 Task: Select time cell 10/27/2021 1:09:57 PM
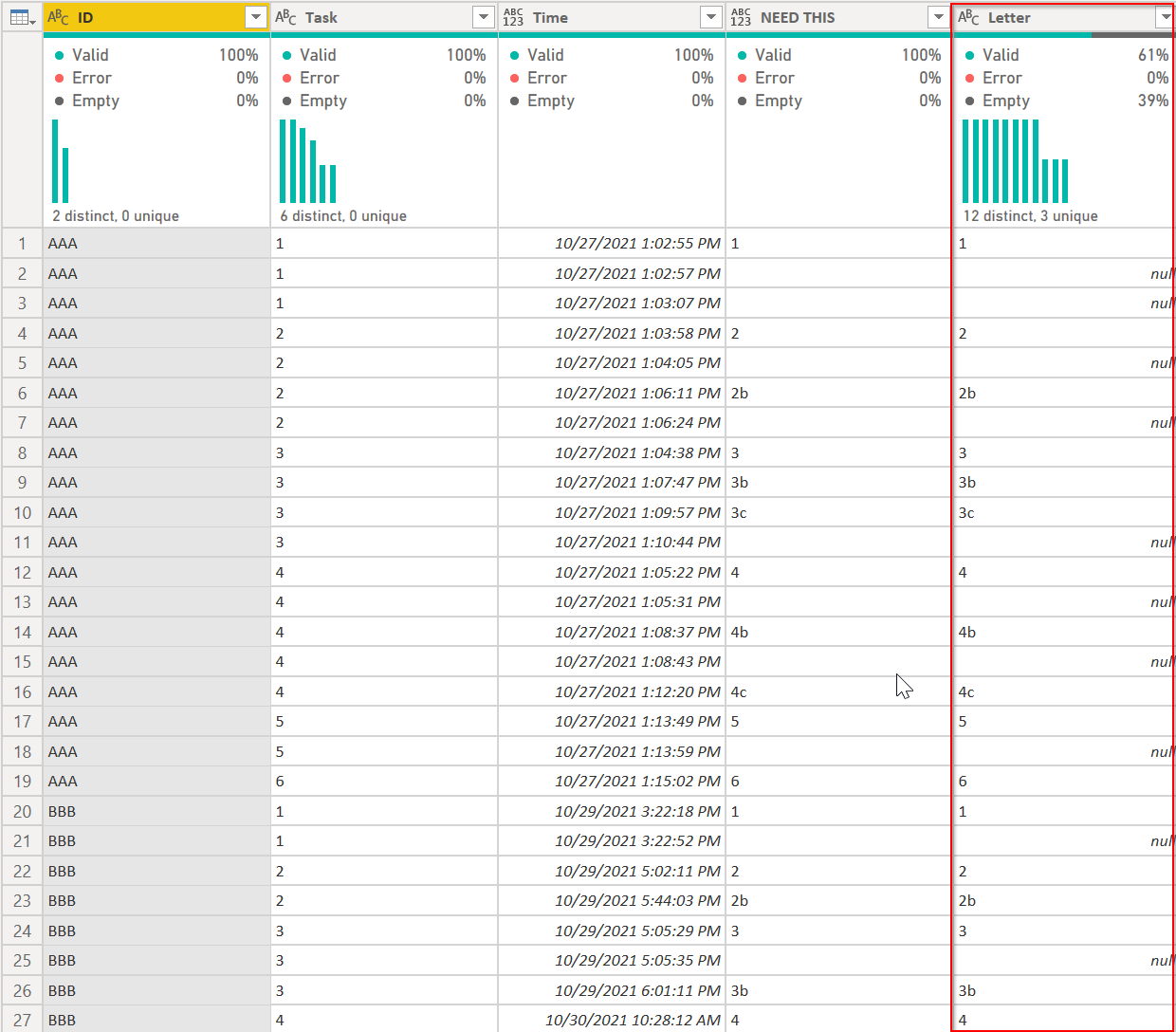pos(612,512)
